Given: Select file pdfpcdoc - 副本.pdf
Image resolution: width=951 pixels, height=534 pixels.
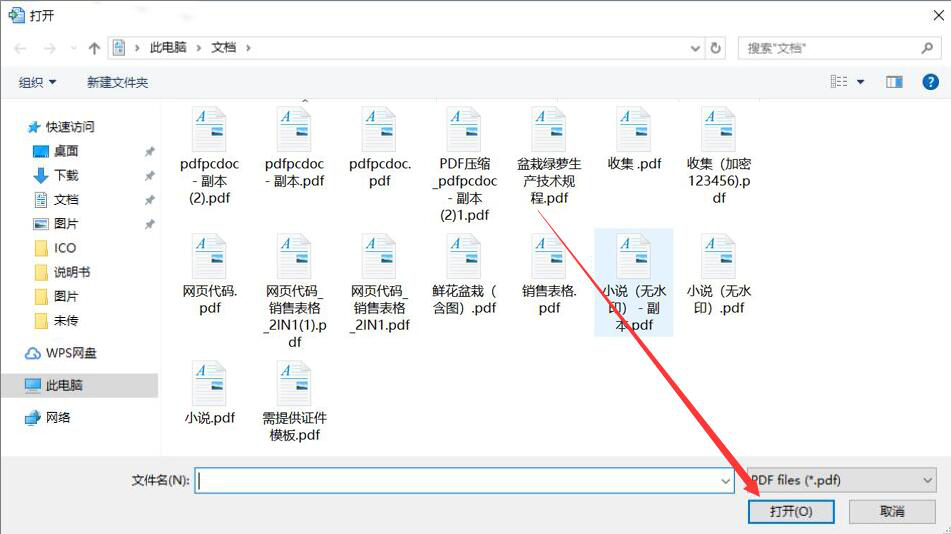Looking at the screenshot, I should pyautogui.click(x=294, y=147).
